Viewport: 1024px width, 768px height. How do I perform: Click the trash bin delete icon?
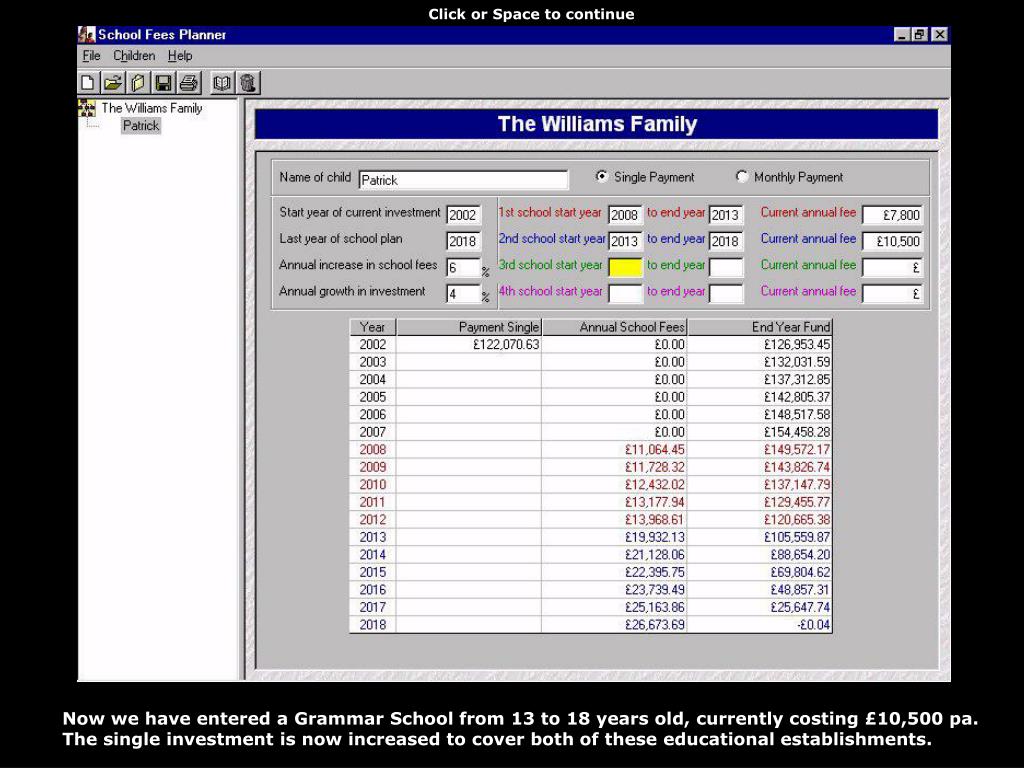[248, 83]
